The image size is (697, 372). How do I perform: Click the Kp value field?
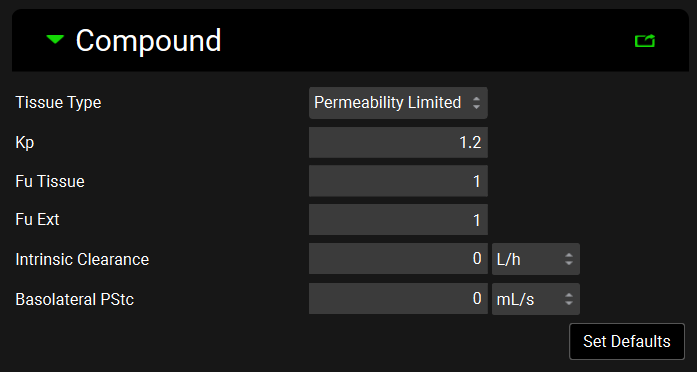pos(398,142)
